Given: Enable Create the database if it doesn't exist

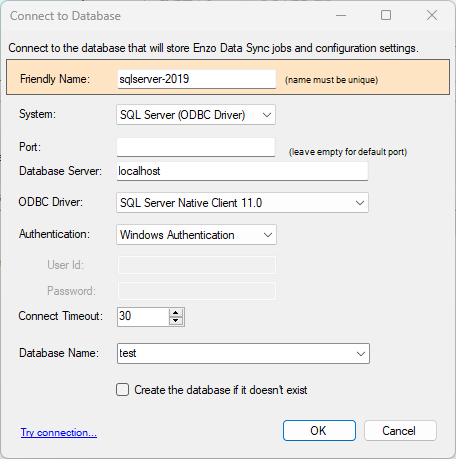Looking at the screenshot, I should click(123, 390).
